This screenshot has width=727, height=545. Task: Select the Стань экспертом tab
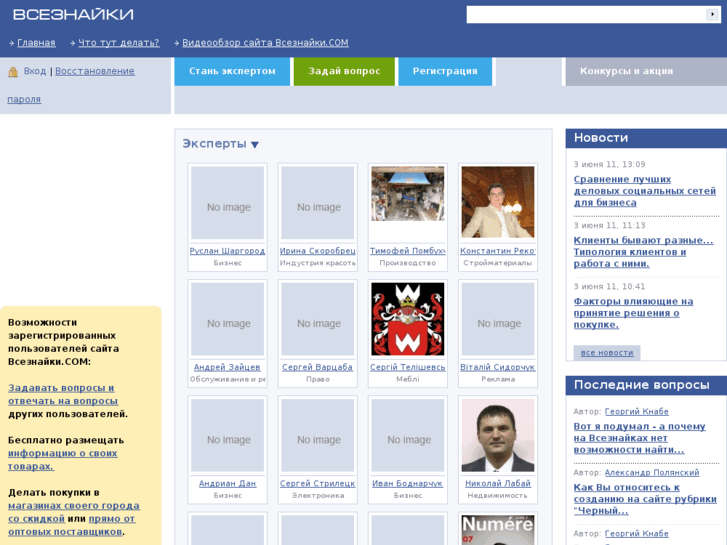point(232,71)
